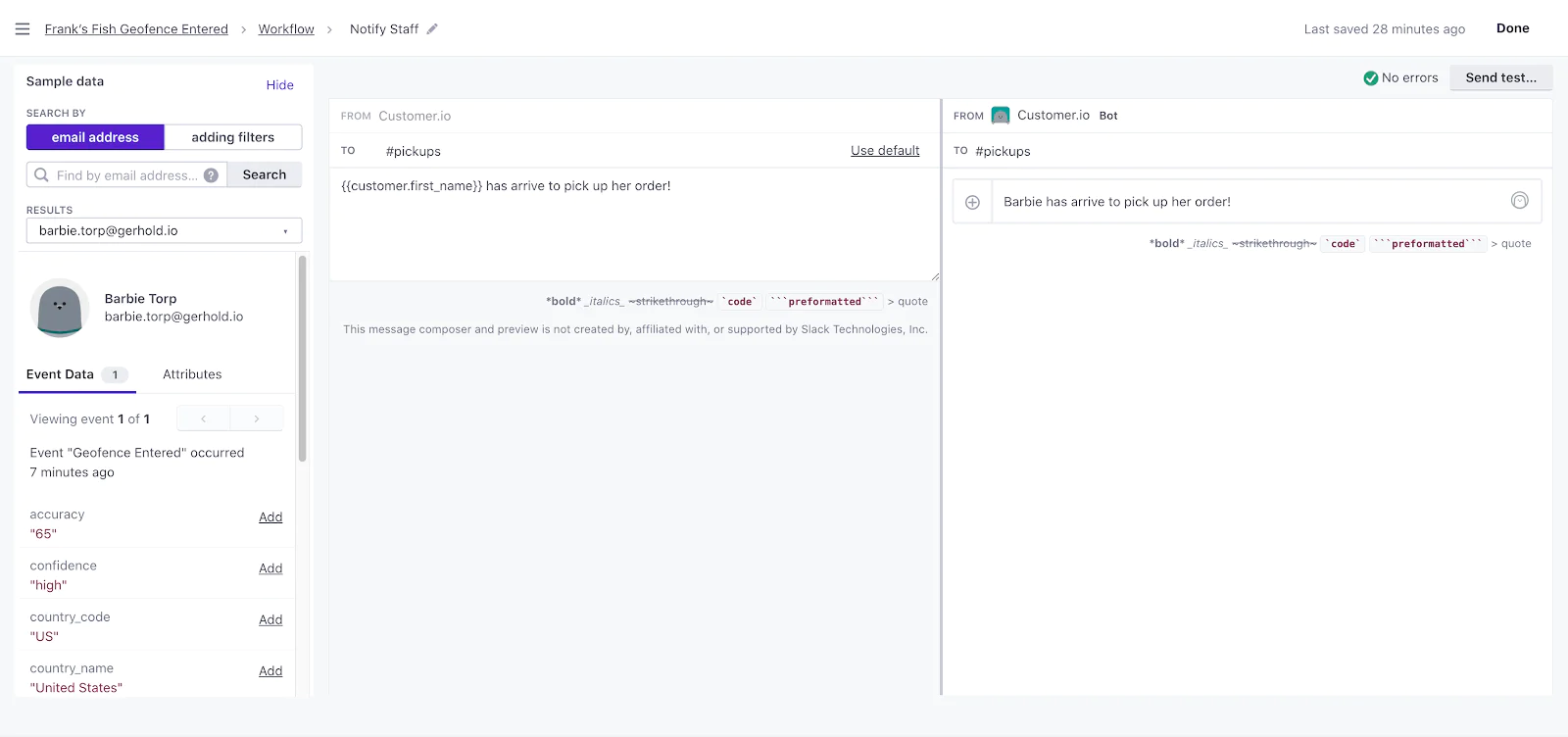Click the #pickups channel in the preview
Image resolution: width=1568 pixels, height=737 pixels.
point(1003,151)
